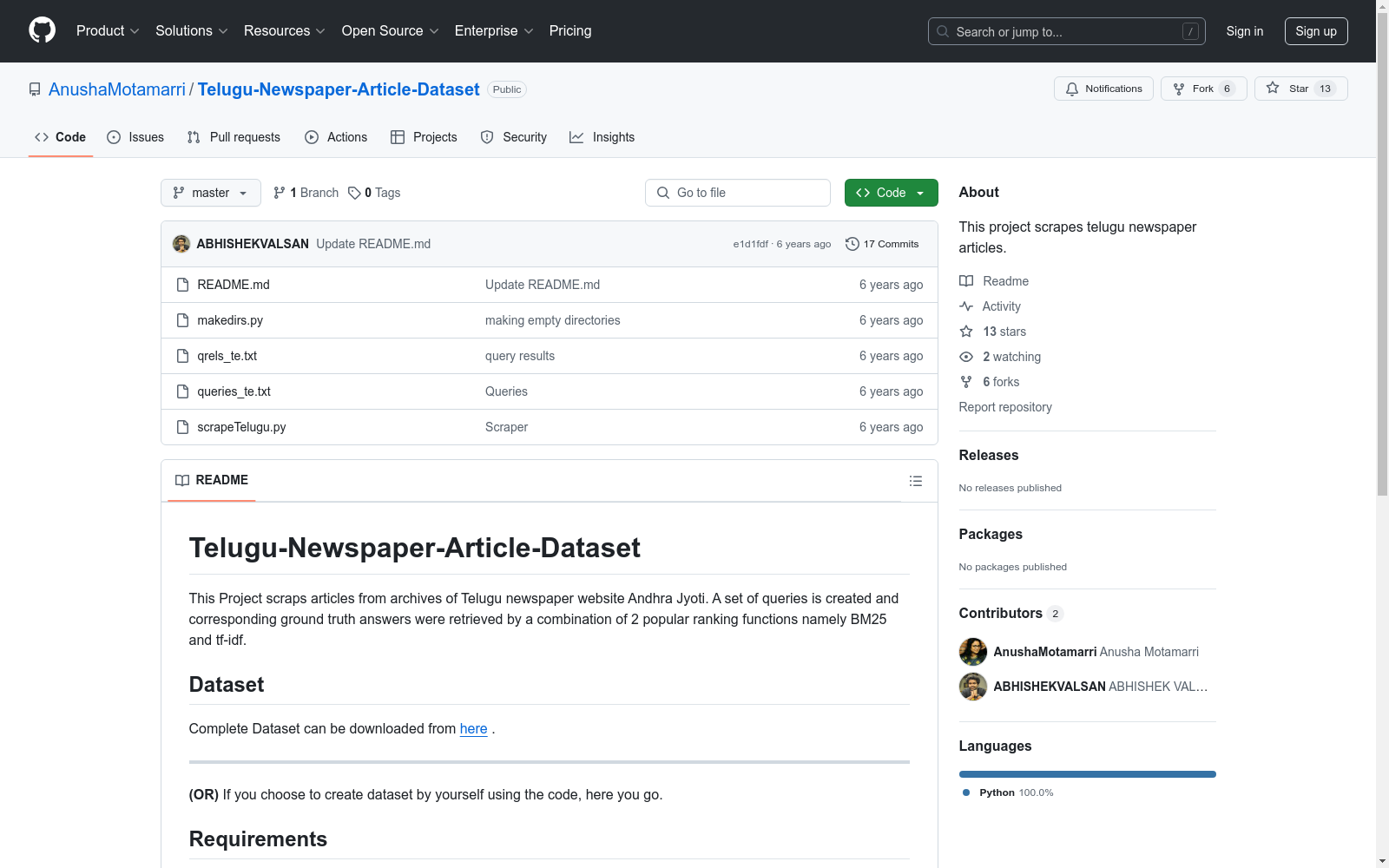The image size is (1389, 868).
Task: Switch to the Insights tab
Action: click(x=602, y=137)
